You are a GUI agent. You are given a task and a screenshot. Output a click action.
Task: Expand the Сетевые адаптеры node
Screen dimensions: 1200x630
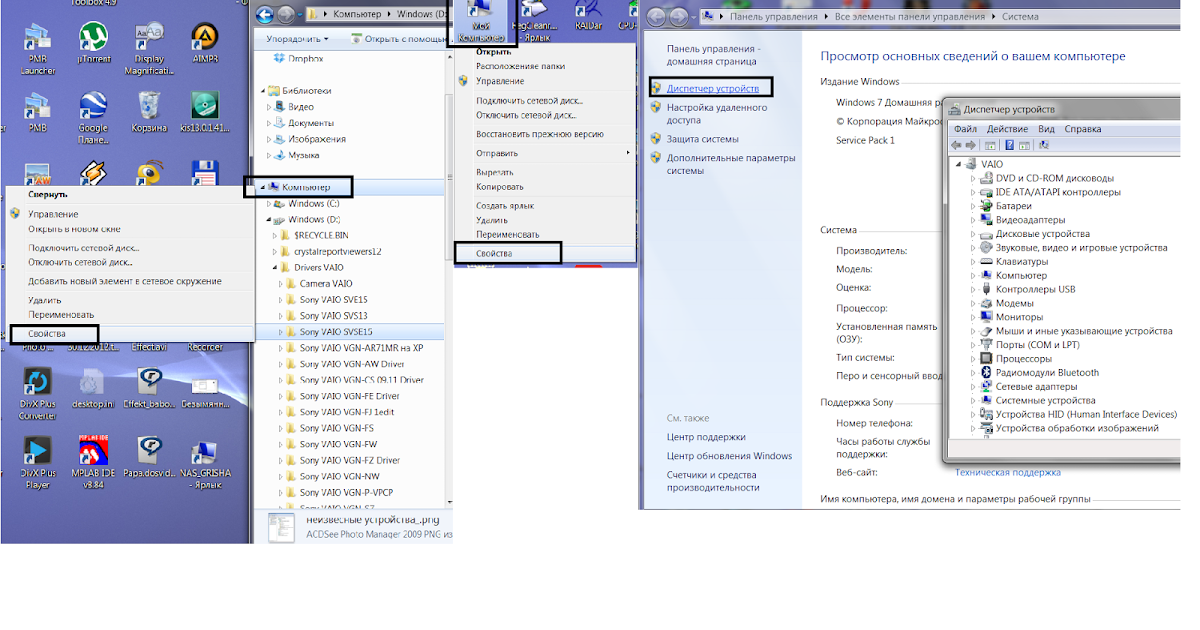point(973,387)
